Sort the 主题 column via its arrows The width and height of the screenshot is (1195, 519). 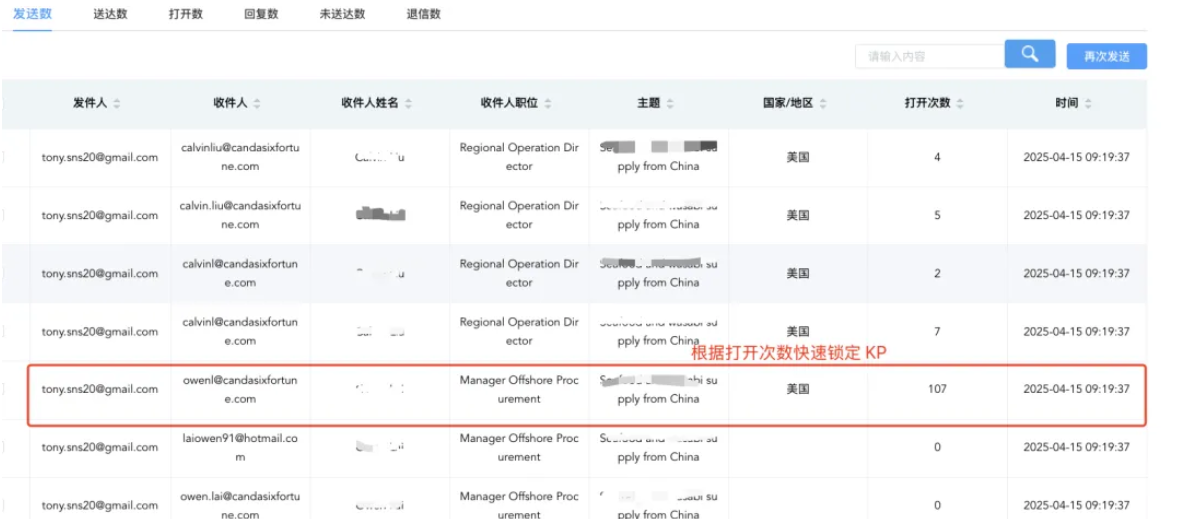(x=669, y=104)
